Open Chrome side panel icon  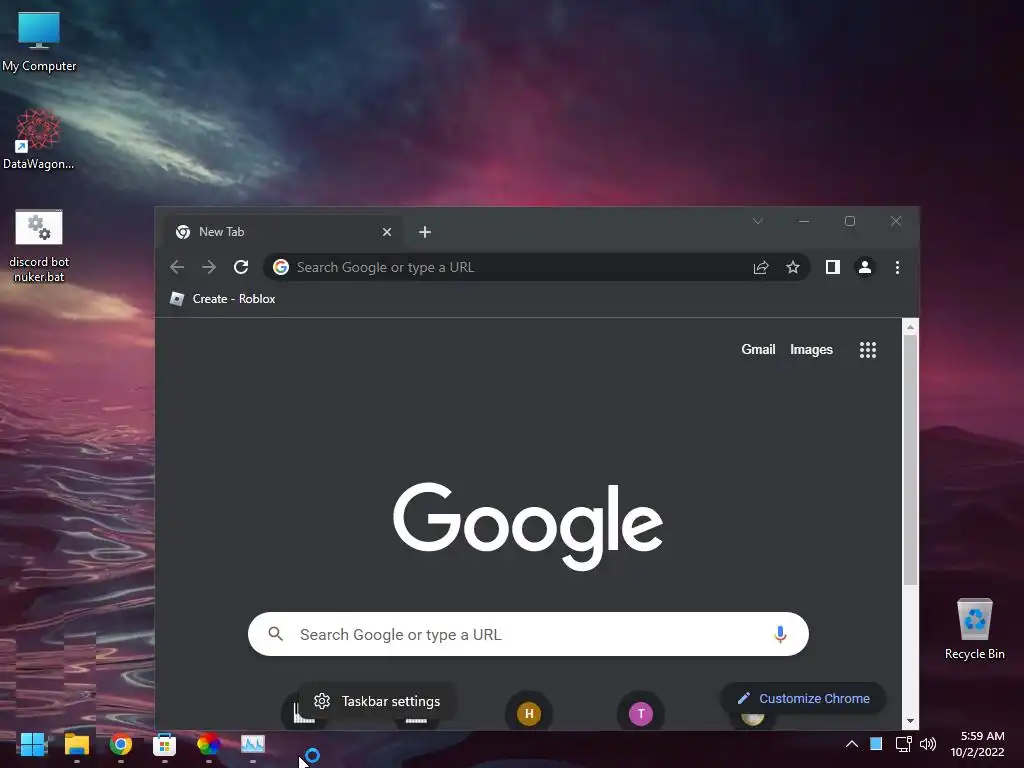click(833, 267)
